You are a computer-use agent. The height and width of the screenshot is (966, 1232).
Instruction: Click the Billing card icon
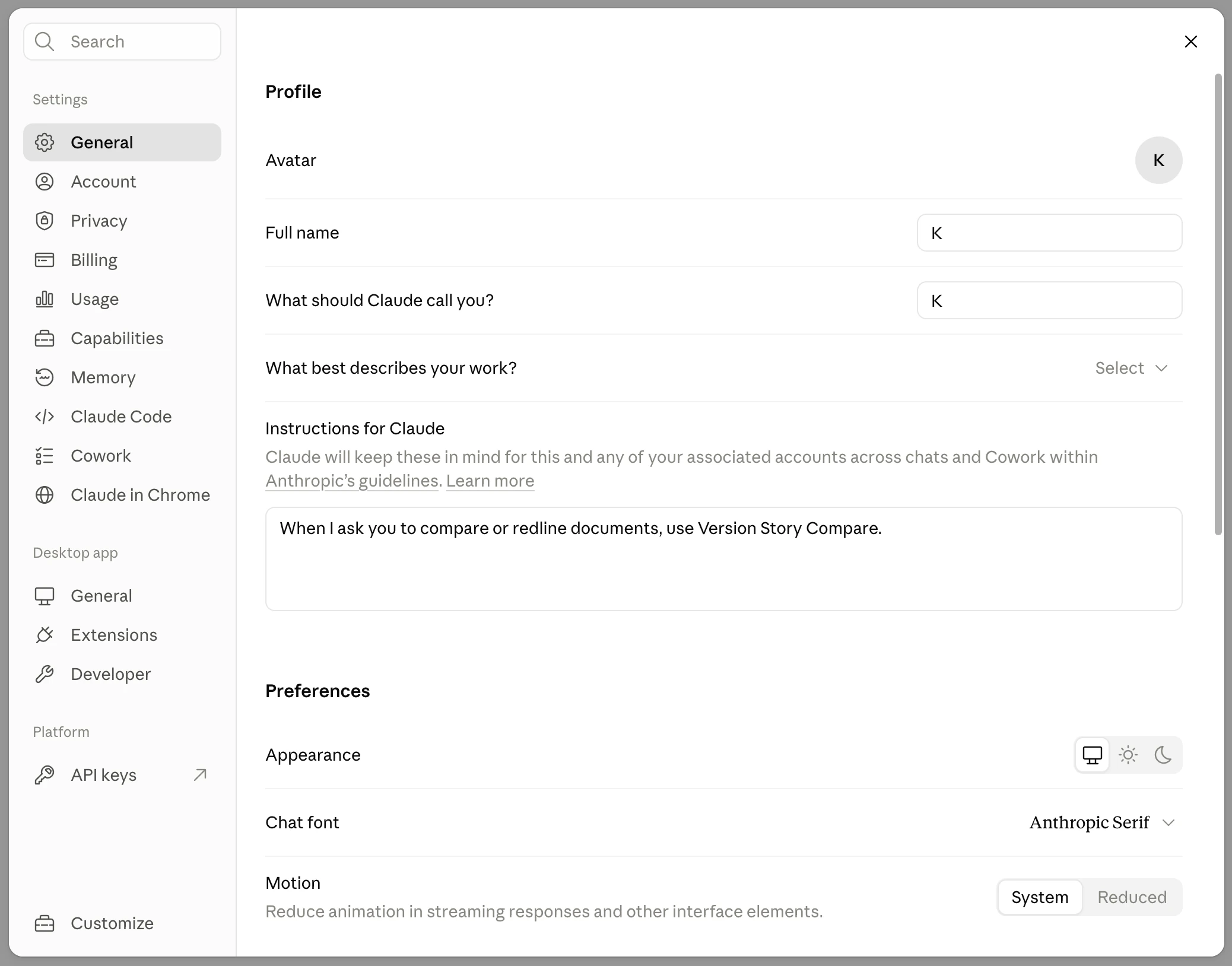[45, 260]
